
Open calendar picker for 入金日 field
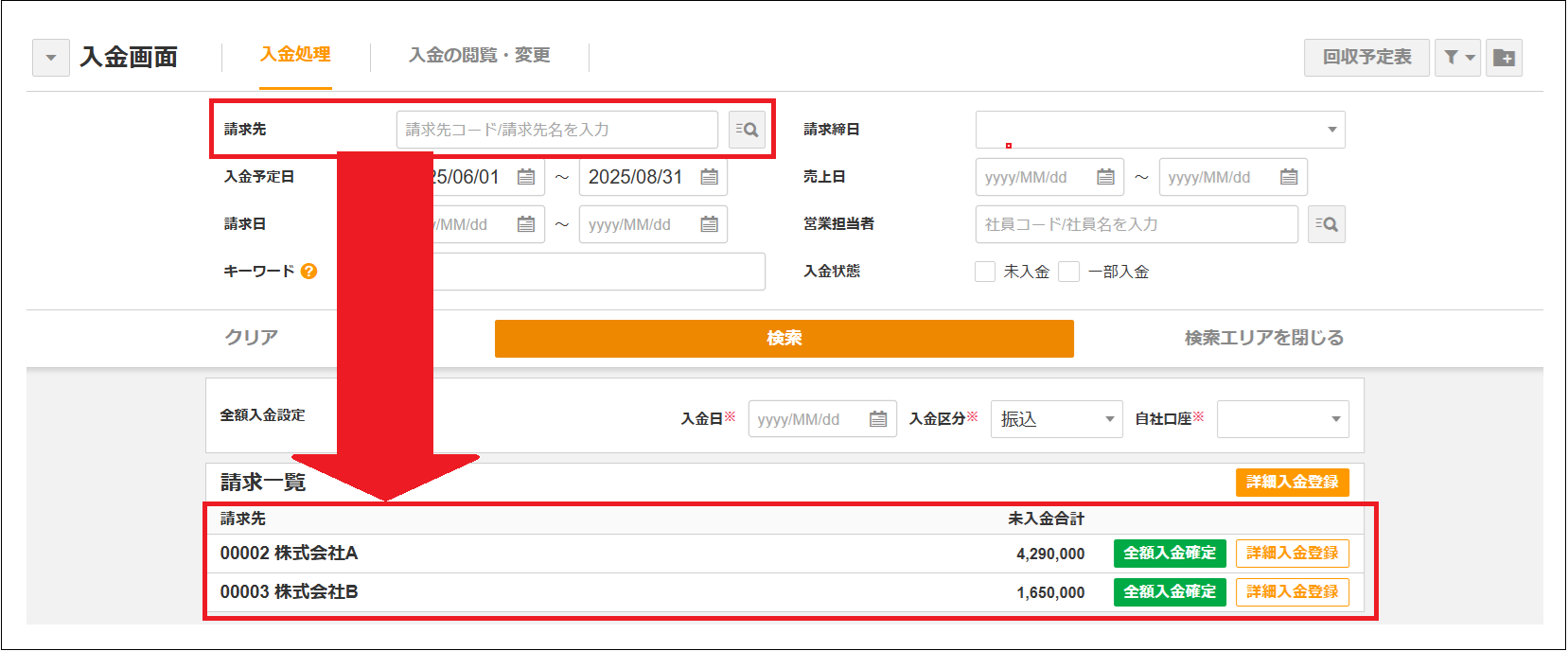pyautogui.click(x=878, y=419)
